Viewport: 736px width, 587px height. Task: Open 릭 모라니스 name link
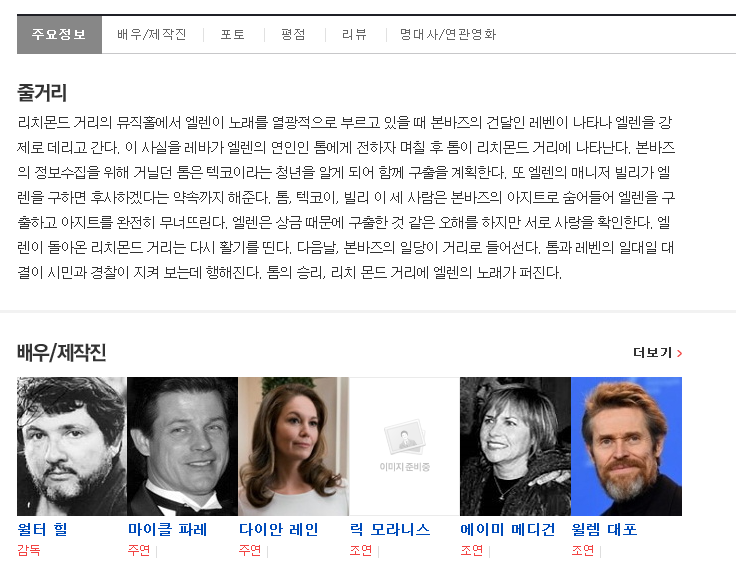[x=389, y=529]
